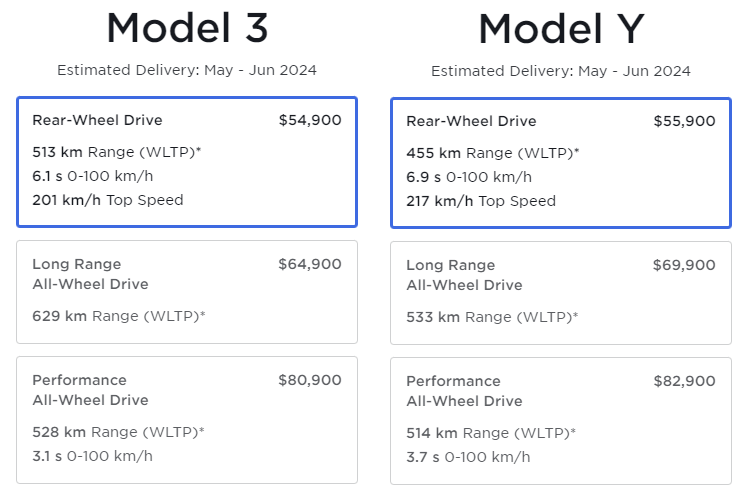
Task: Click the 629 km Range (WLTP) text
Action: pyautogui.click(x=118, y=316)
